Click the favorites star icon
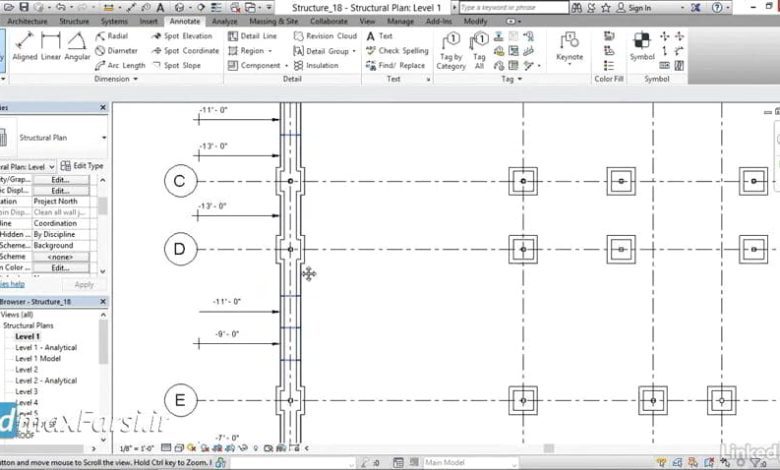 [x=606, y=7]
